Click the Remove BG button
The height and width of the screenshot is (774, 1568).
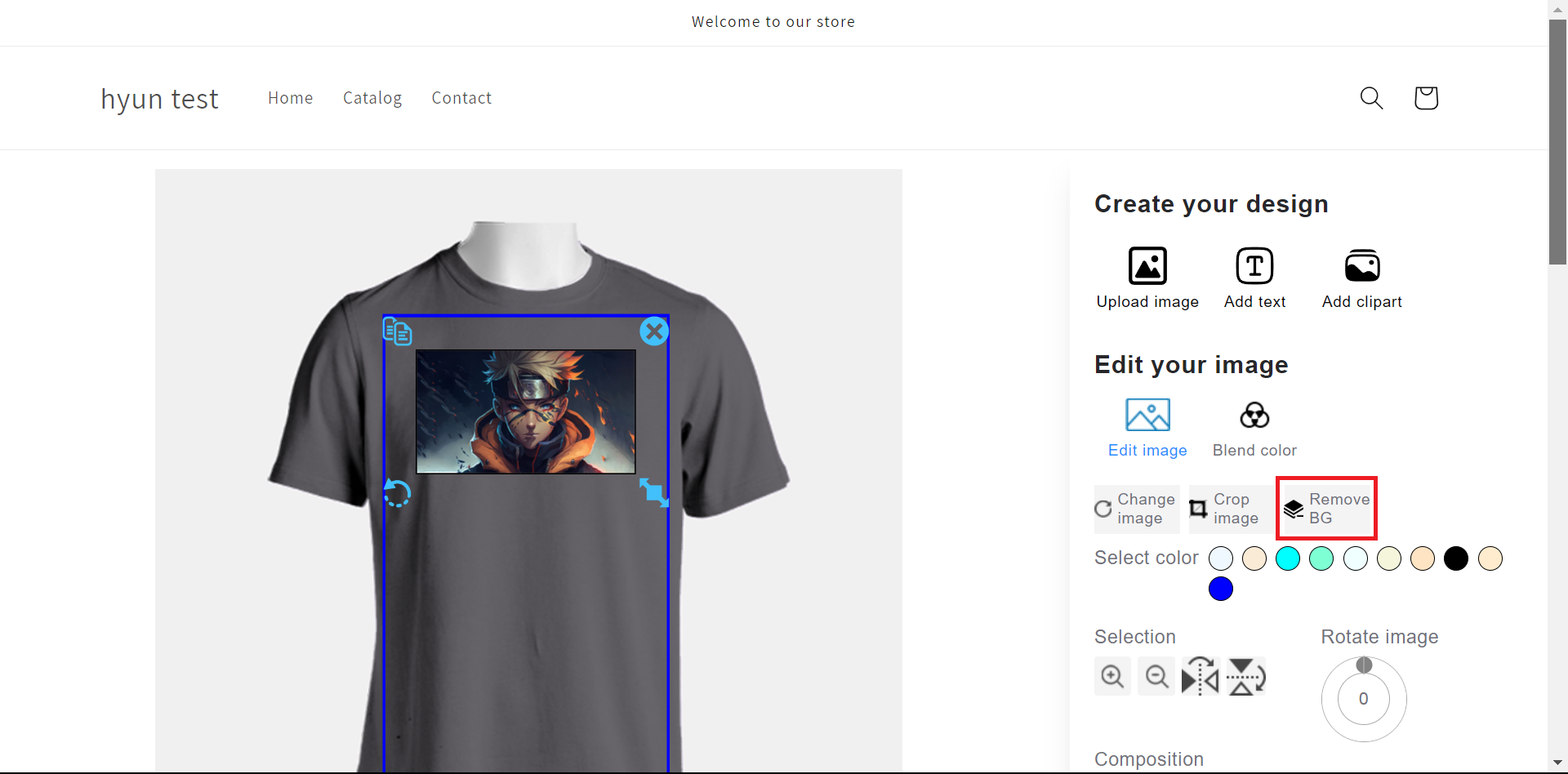coord(1327,509)
